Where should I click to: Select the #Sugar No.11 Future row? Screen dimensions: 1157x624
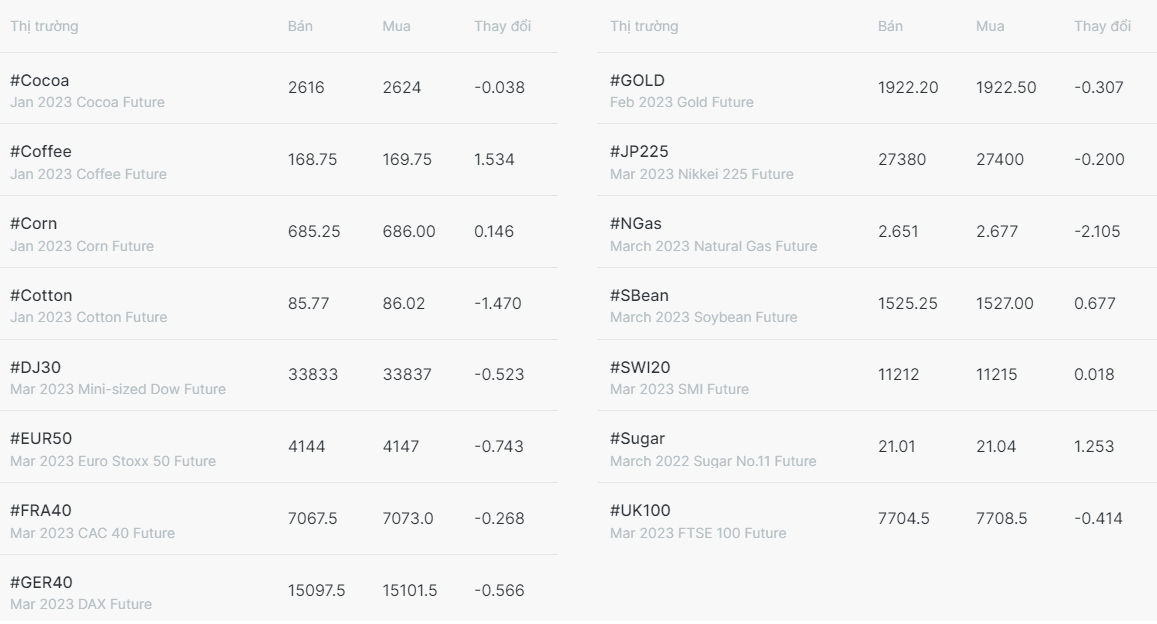coord(877,447)
